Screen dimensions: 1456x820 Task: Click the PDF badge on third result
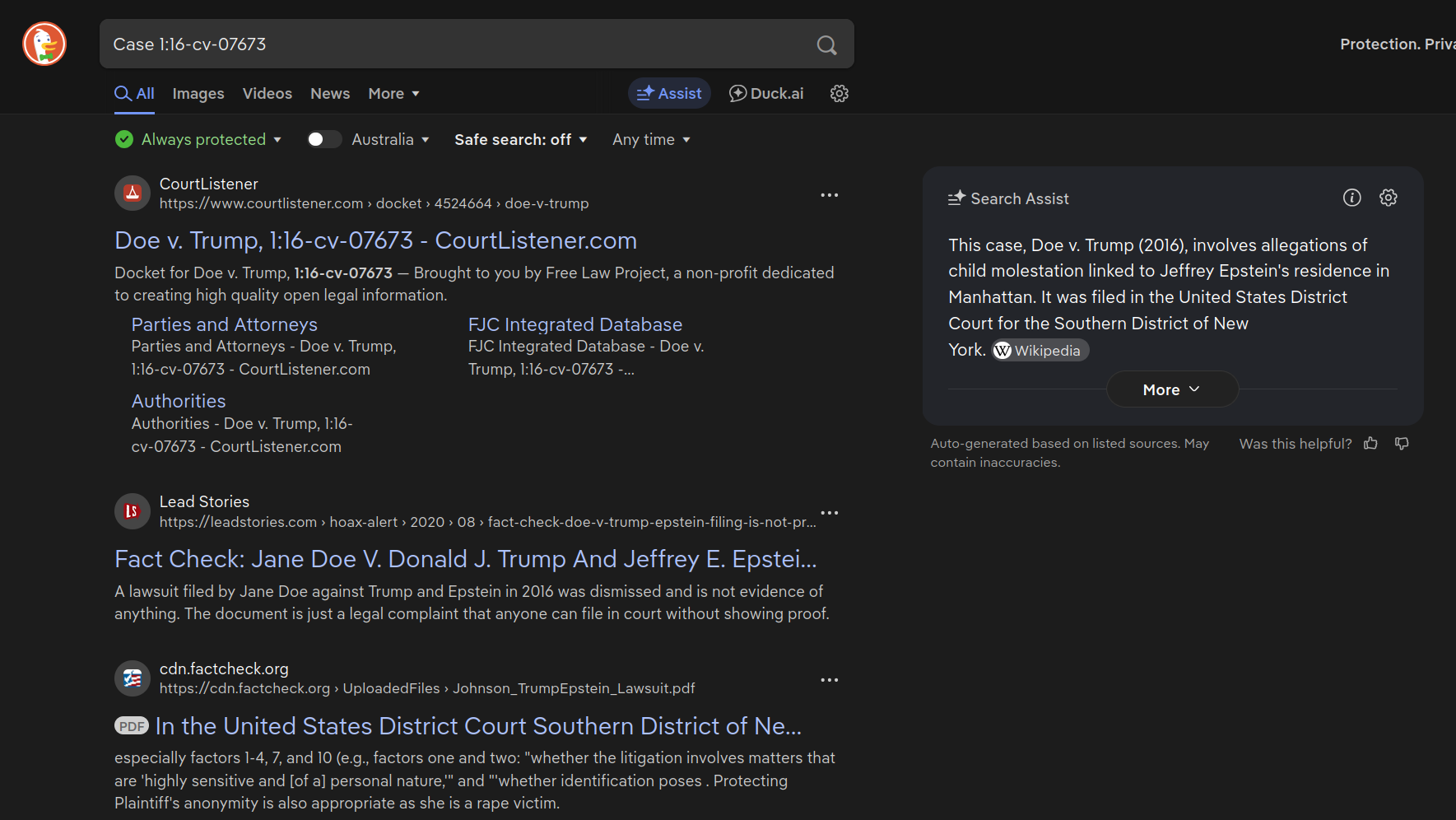132,726
